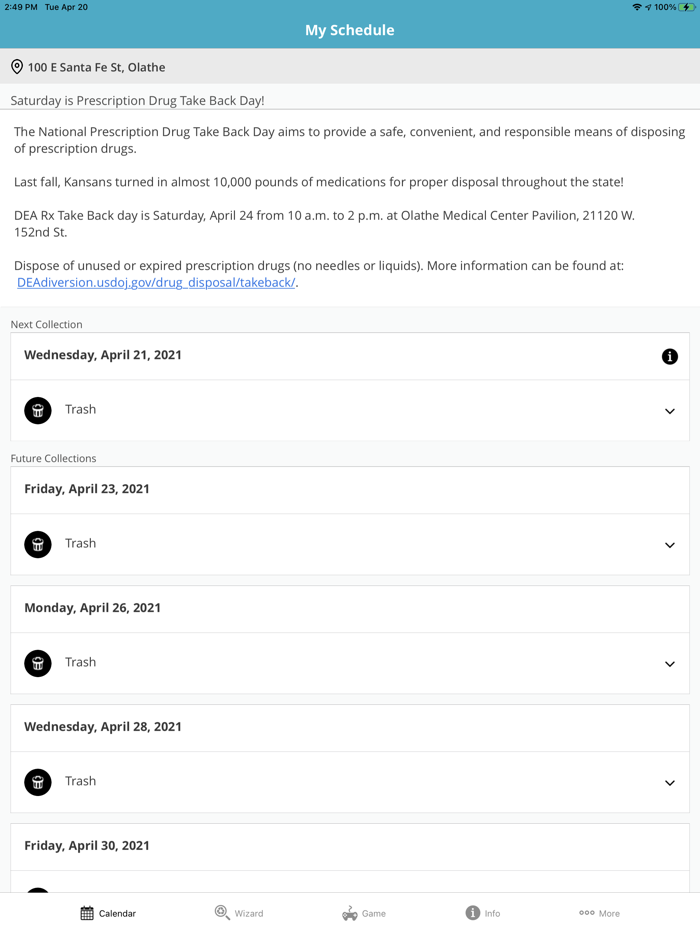Tap trash icon under Monday, April 26

[x=38, y=663]
